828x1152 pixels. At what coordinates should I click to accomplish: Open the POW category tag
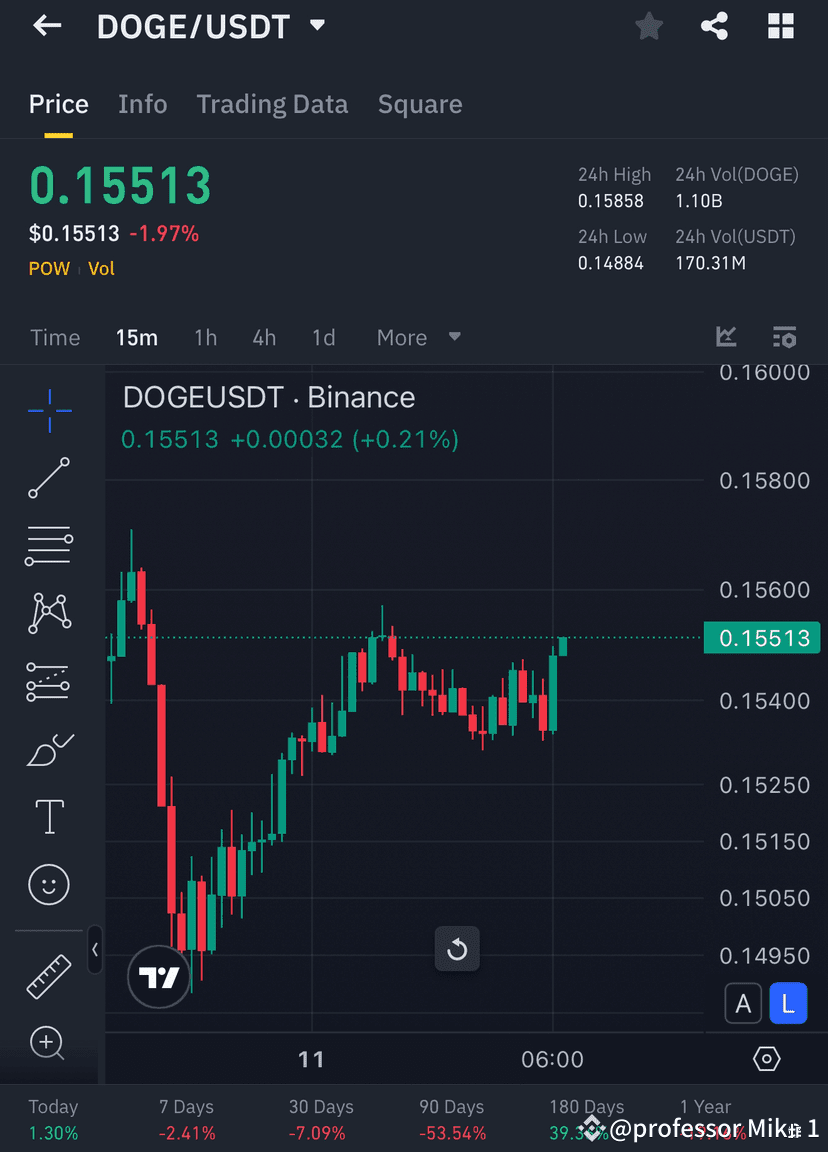pyautogui.click(x=49, y=268)
